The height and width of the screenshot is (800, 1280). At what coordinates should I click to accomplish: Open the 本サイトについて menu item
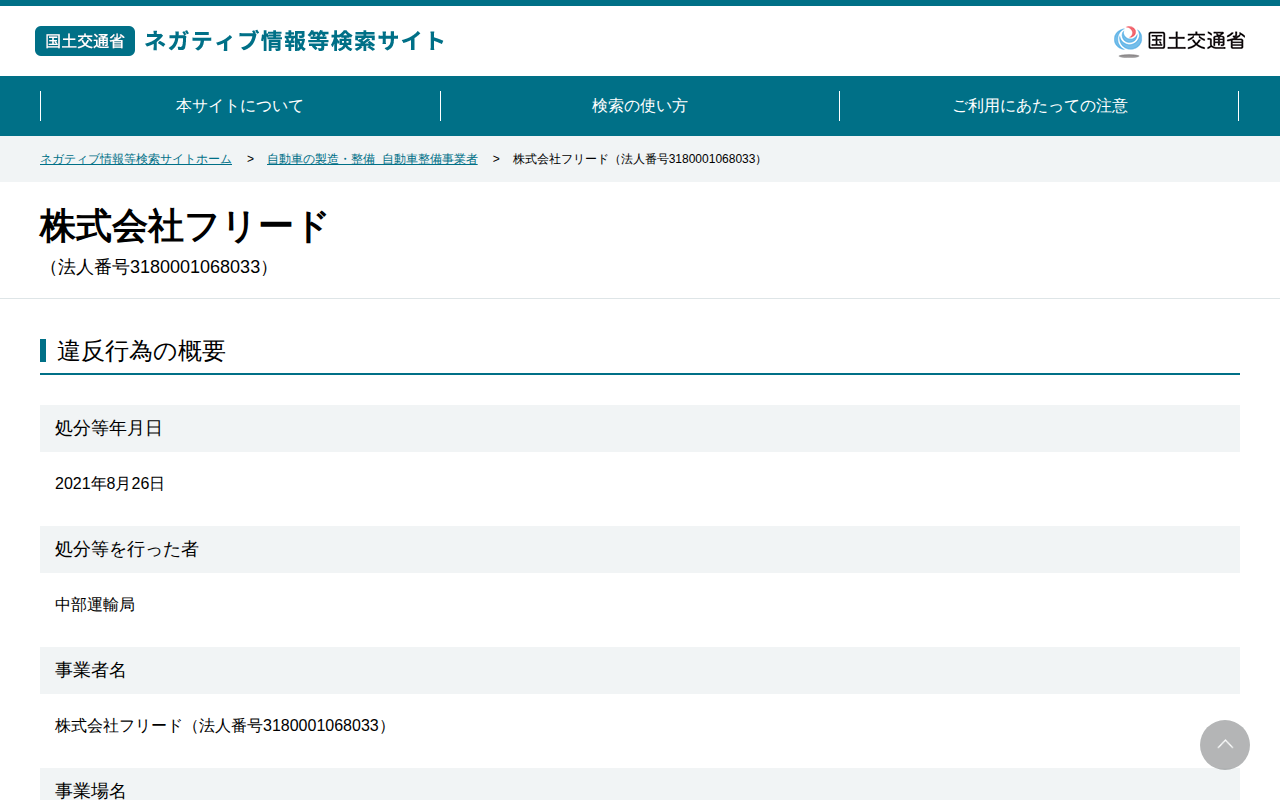(240, 106)
